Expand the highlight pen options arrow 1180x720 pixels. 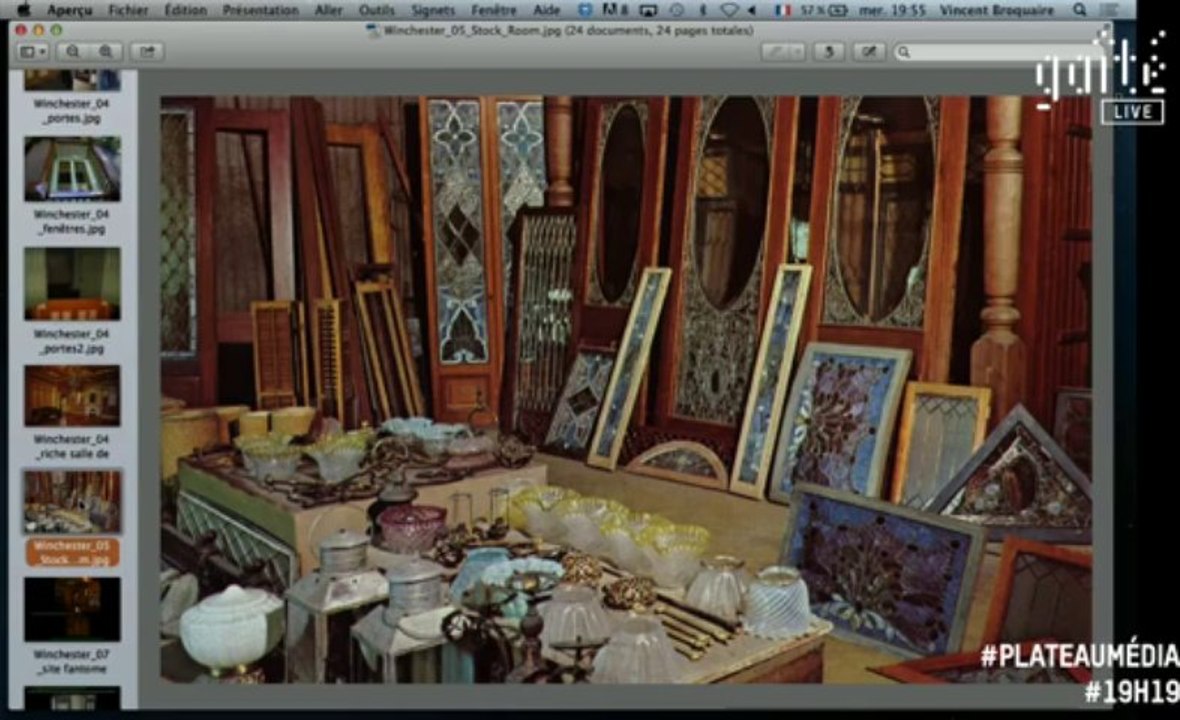(797, 52)
